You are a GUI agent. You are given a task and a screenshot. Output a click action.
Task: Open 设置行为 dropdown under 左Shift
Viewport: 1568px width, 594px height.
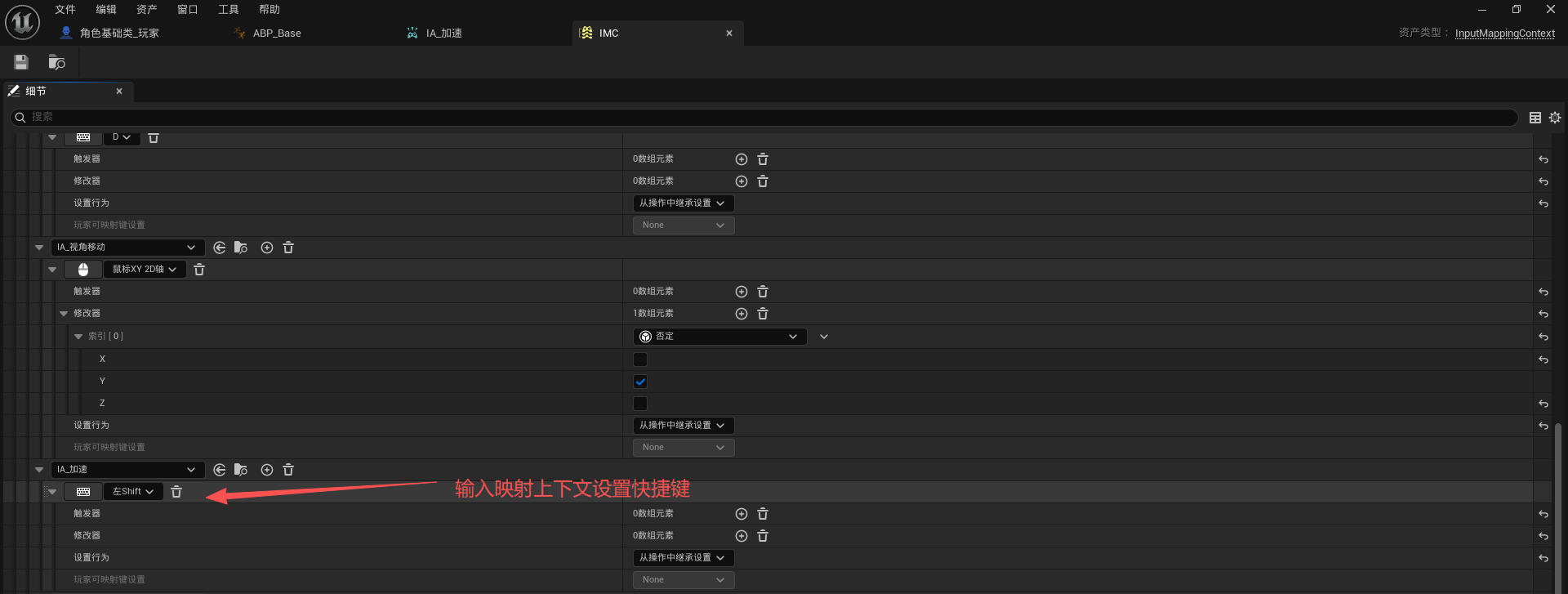pos(684,558)
